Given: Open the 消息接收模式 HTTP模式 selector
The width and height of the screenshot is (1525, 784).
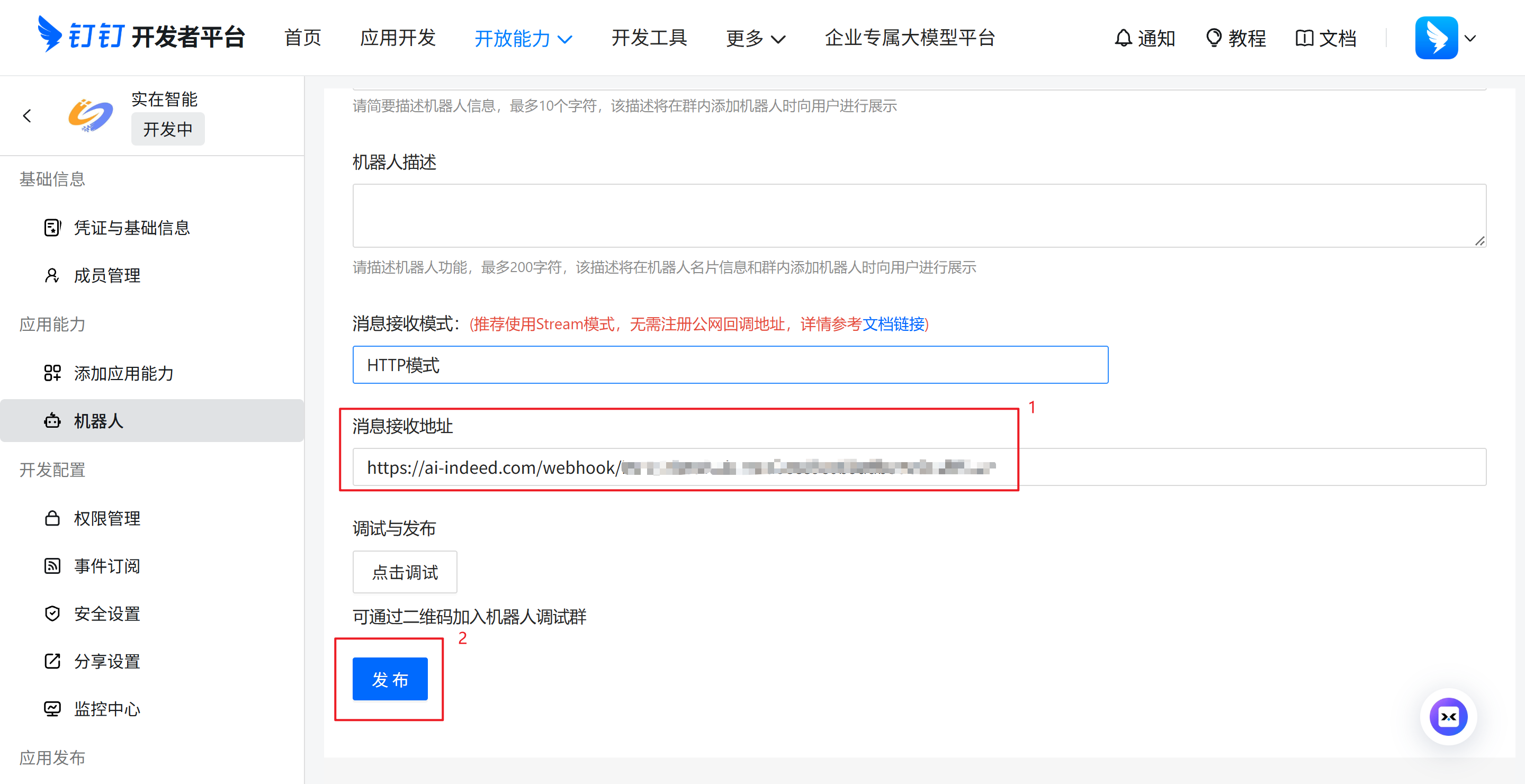Looking at the screenshot, I should [729, 365].
